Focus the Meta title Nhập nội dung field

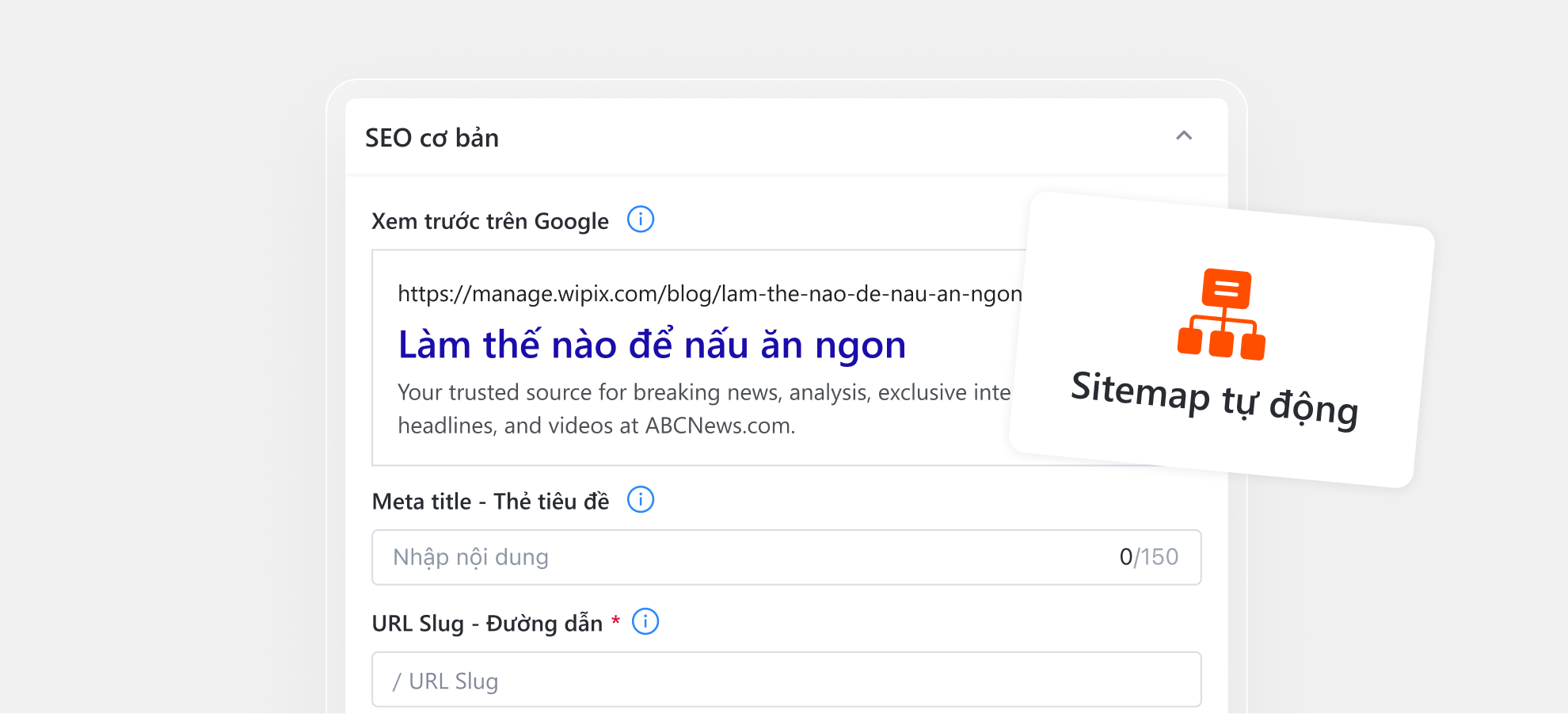744,557
